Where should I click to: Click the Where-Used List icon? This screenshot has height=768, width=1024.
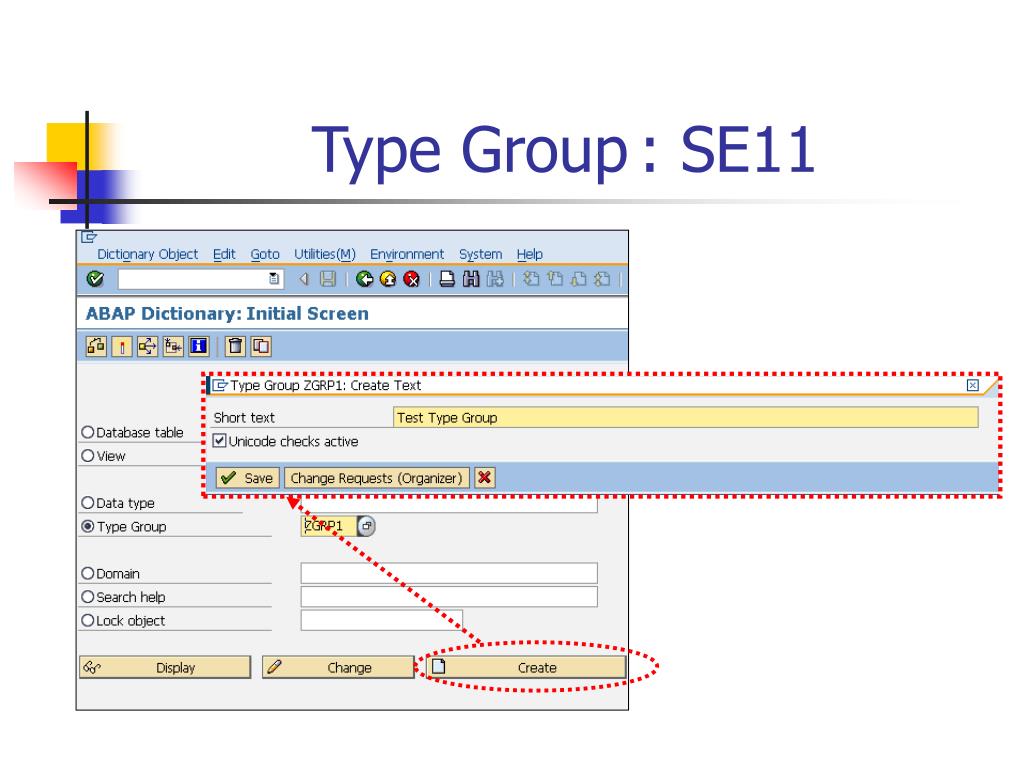147,346
